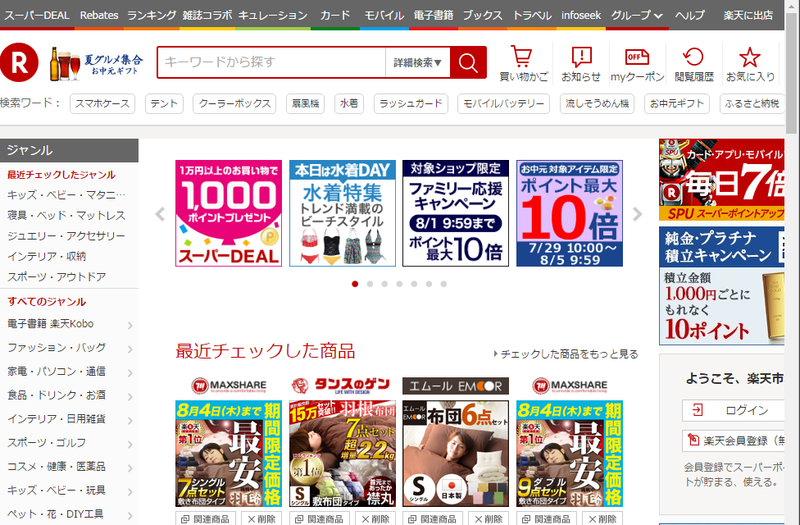Expand ファッション・バッグ genre
800x525 pixels.
[x=69, y=348]
